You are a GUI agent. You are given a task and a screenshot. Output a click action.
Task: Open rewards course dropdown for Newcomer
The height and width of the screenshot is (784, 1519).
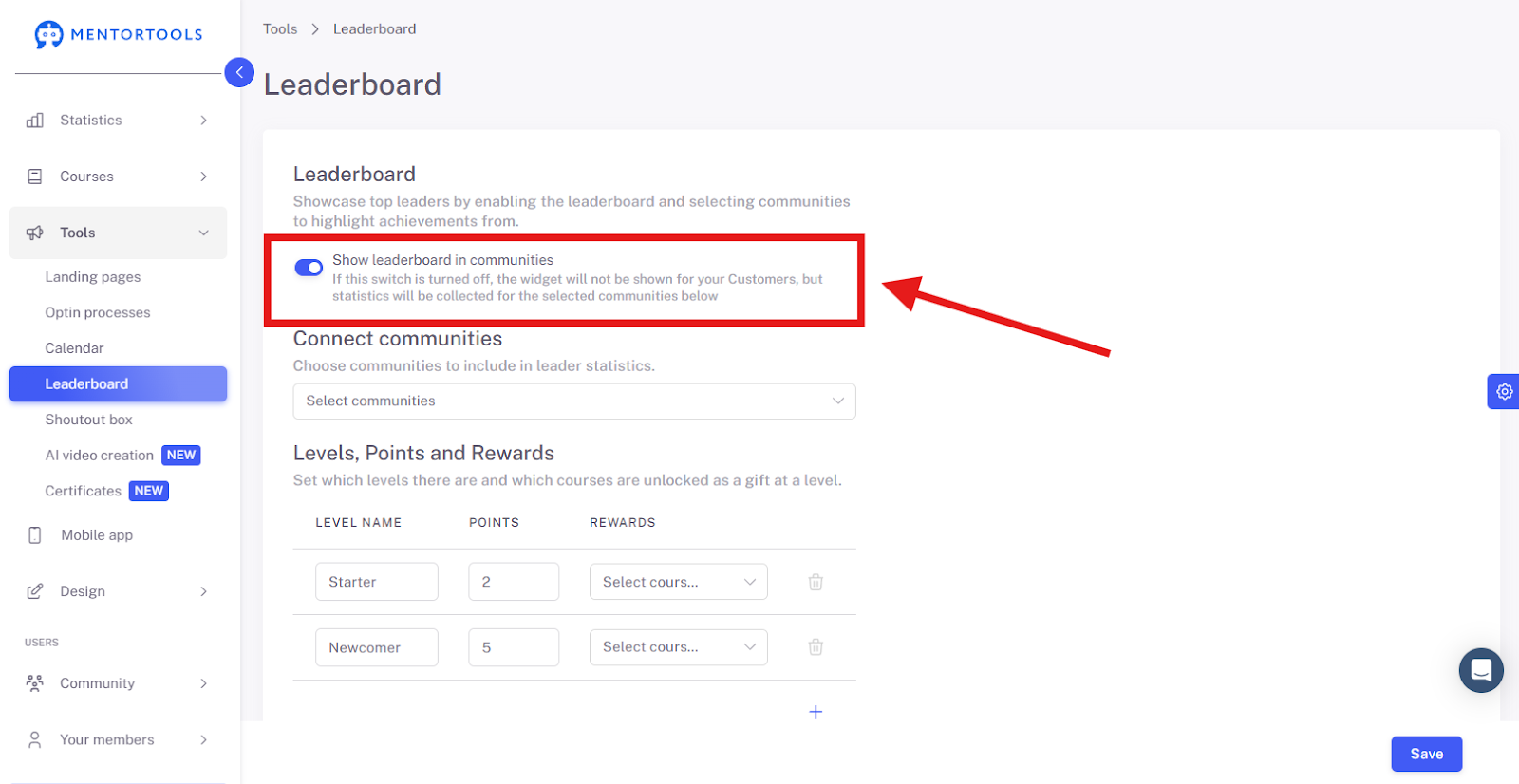click(679, 647)
